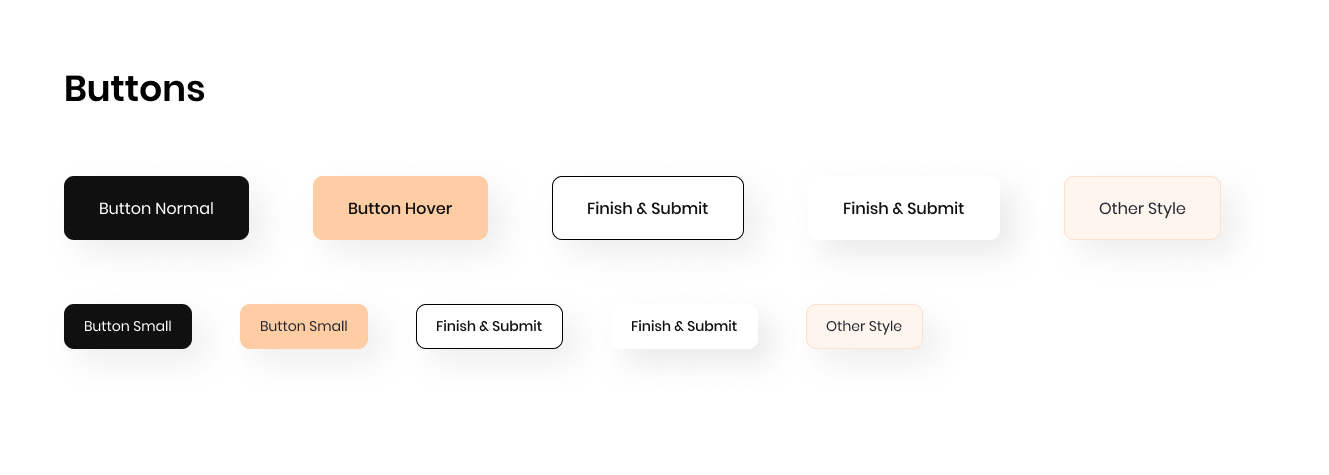The height and width of the screenshot is (475, 1329).
Task: Click the small borderless shadowed Finish & Submit button
Action: pyautogui.click(x=684, y=326)
